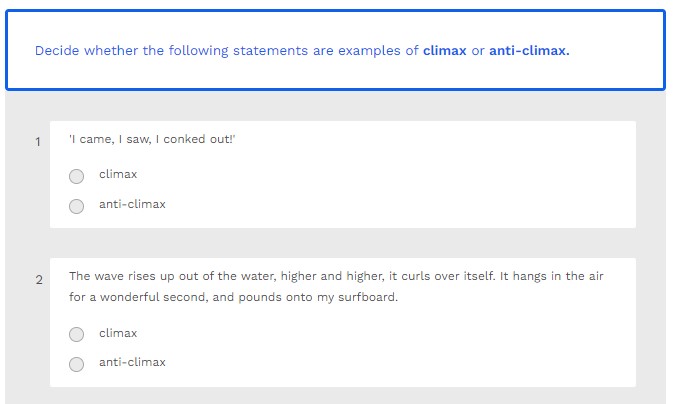Viewport: 676px width, 404px height.
Task: Click the 'anti-climax' label text under question 2
Action: [132, 363]
